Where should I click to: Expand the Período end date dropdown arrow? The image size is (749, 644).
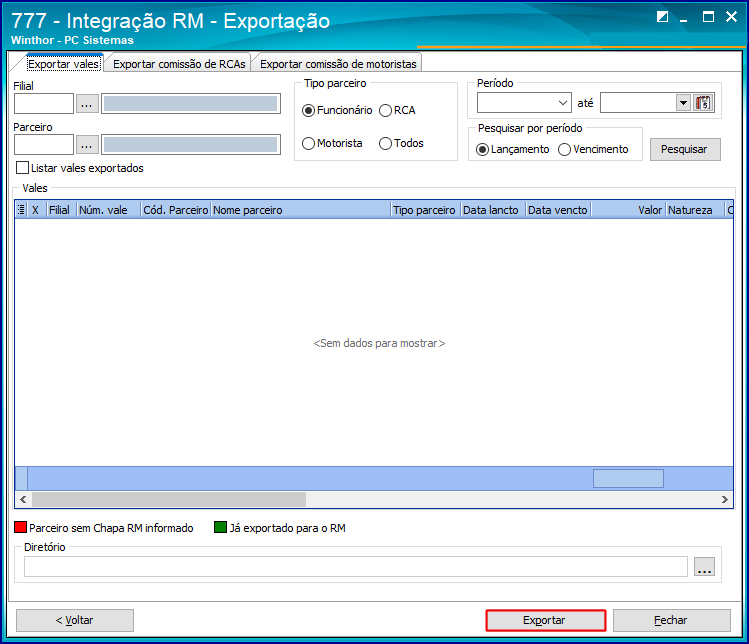pos(684,103)
